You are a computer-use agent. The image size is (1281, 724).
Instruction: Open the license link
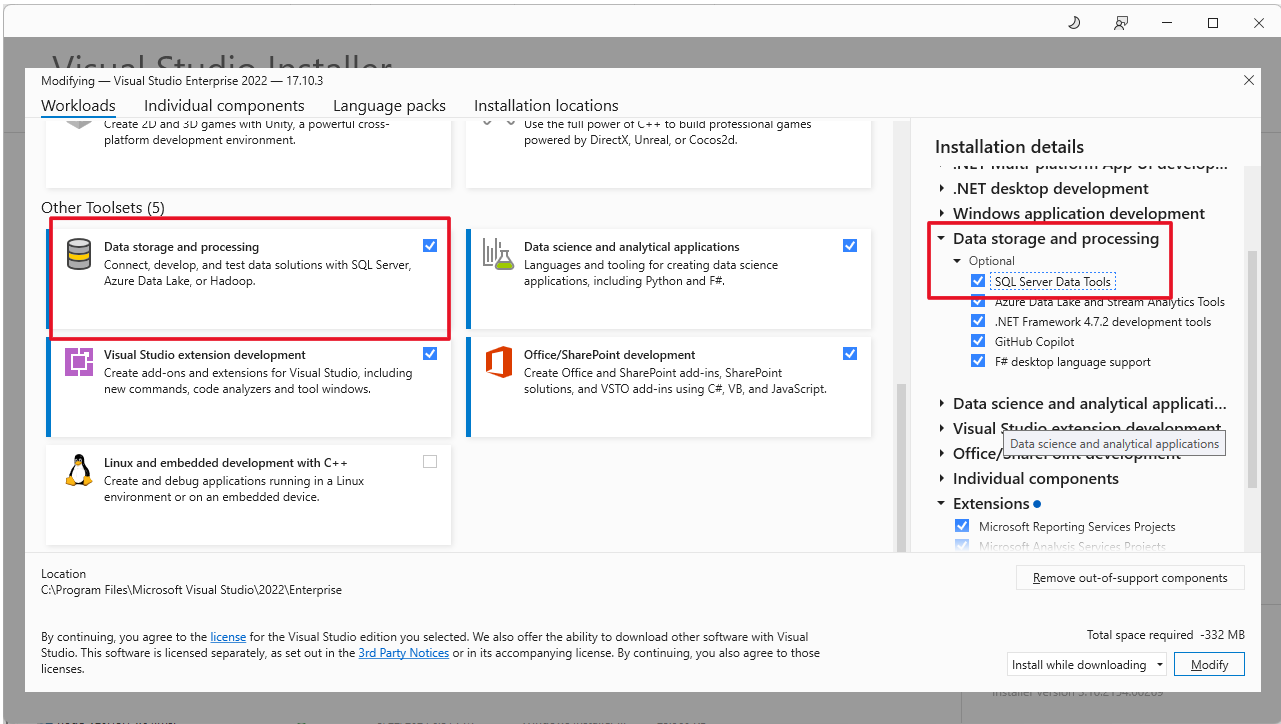pos(228,637)
